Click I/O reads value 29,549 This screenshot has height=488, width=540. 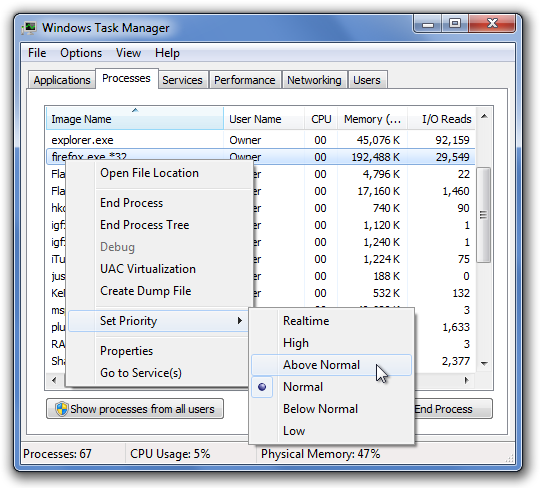(x=452, y=157)
